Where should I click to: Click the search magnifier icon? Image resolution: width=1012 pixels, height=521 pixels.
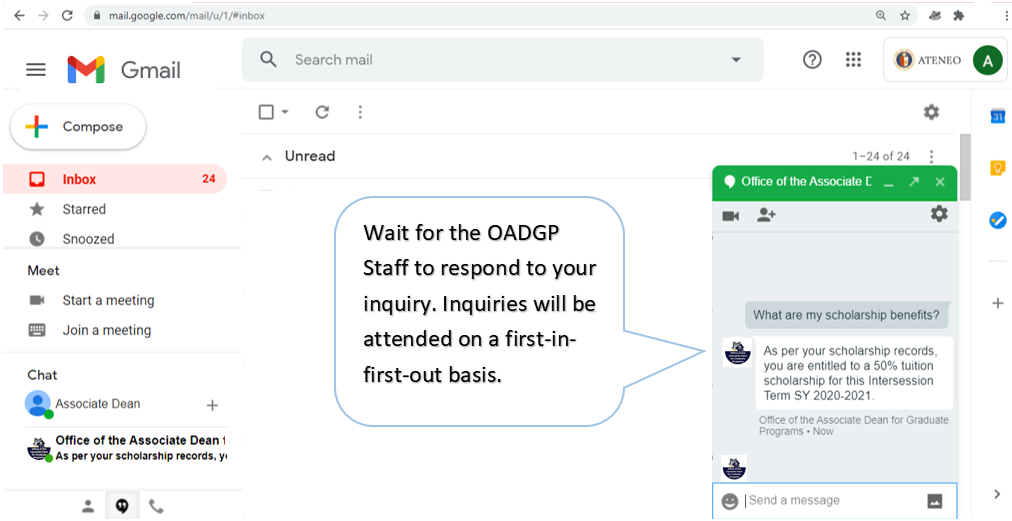pyautogui.click(x=268, y=59)
